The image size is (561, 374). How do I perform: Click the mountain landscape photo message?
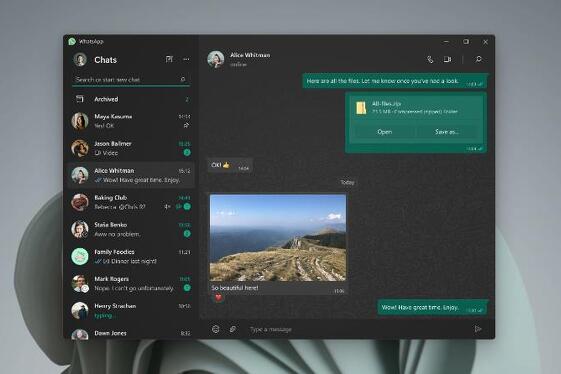point(278,238)
